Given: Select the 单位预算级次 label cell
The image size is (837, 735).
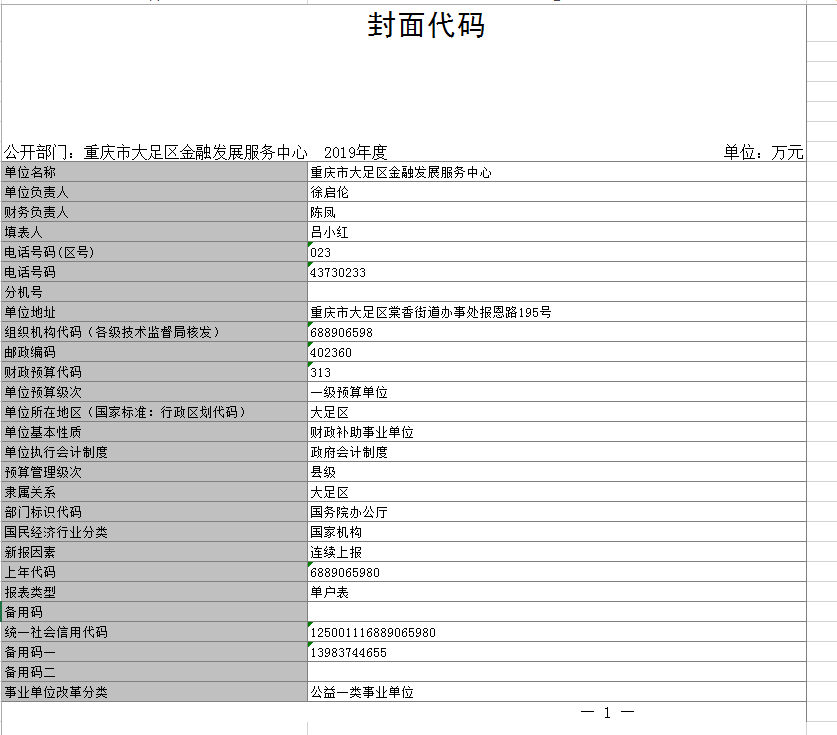Looking at the screenshot, I should pos(154,392).
